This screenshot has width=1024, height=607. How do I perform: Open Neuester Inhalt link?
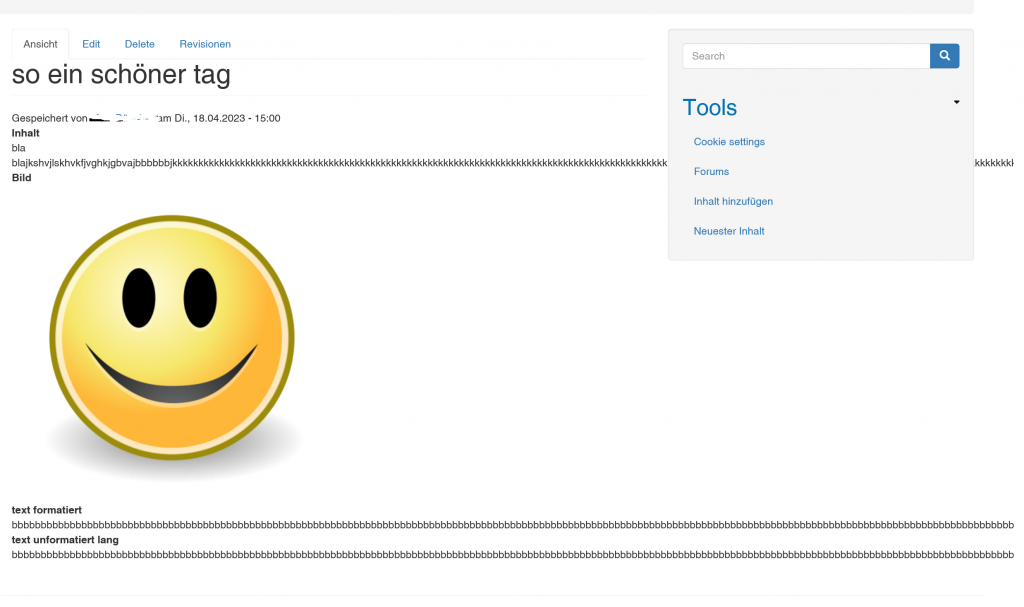[729, 231]
